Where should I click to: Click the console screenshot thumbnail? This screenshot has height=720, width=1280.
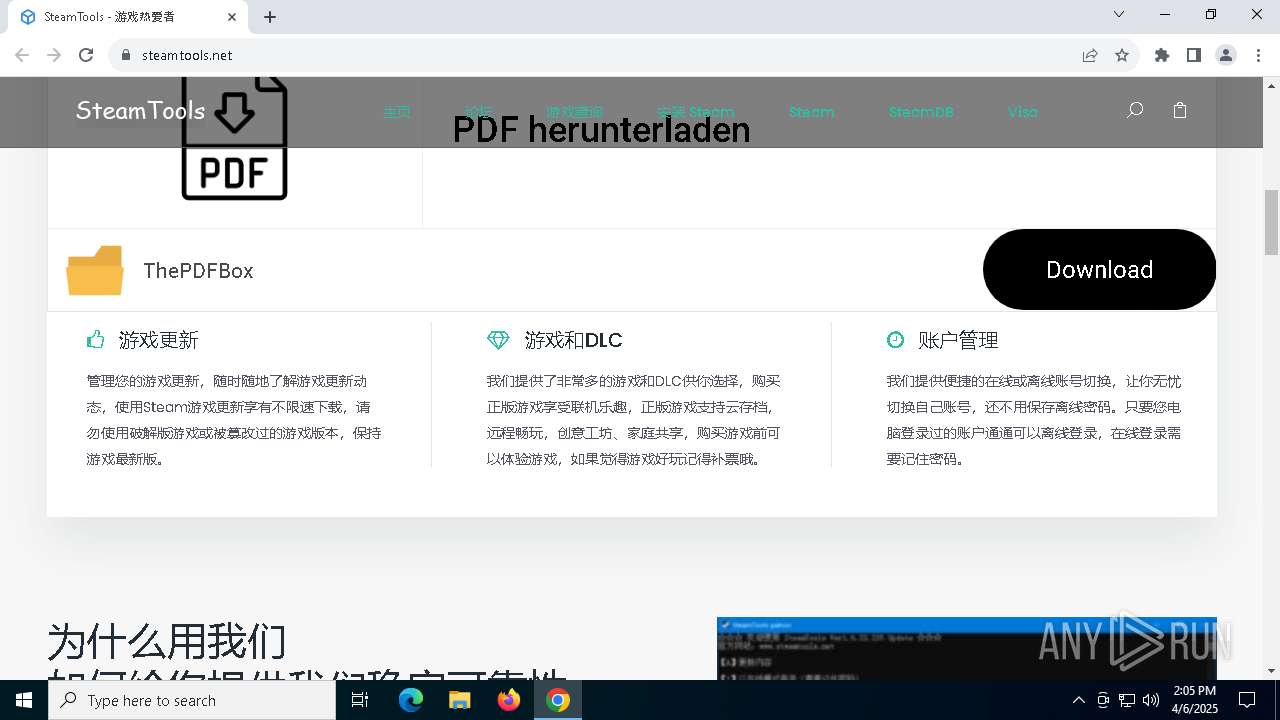coord(966,648)
